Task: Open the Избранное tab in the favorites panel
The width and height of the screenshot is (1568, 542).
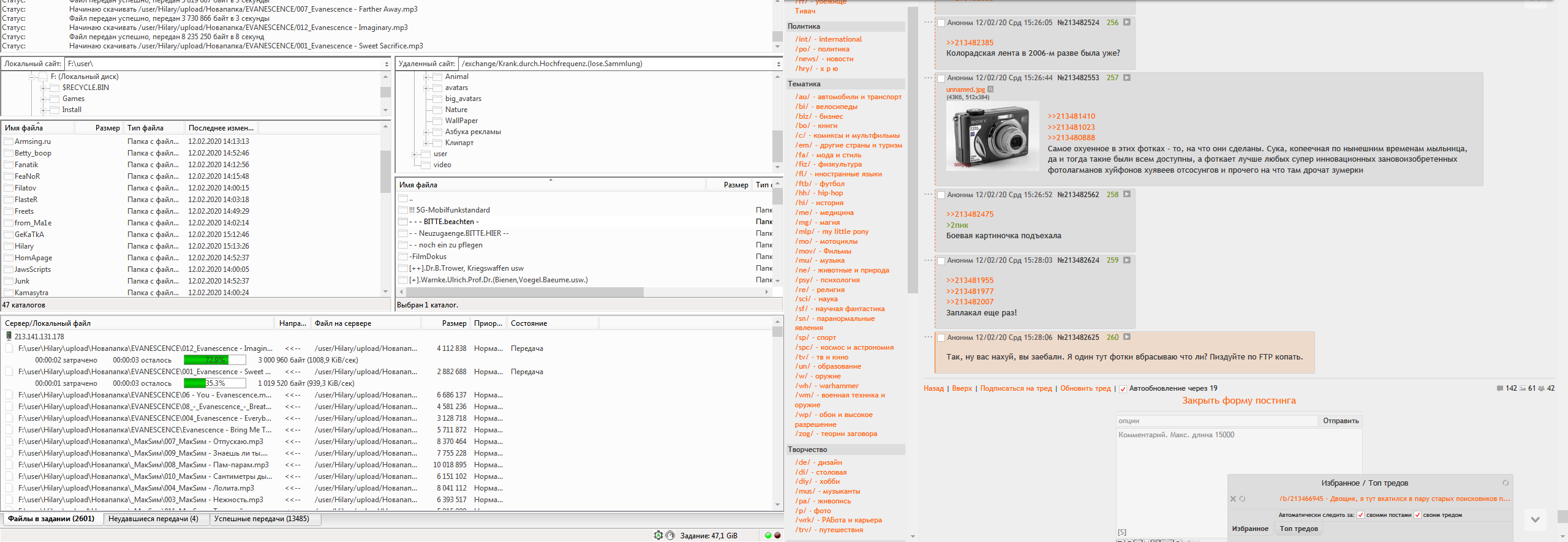Action: pos(1250,529)
